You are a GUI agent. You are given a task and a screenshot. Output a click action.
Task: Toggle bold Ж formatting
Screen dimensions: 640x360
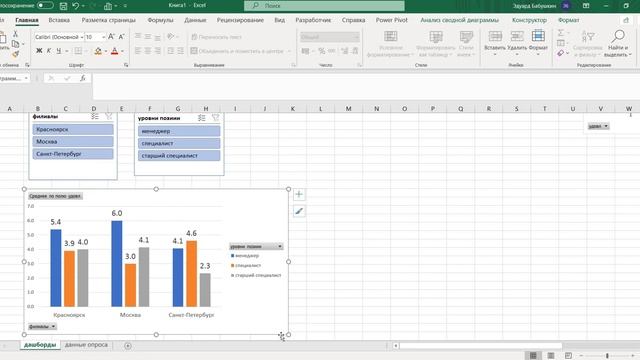coord(39,51)
